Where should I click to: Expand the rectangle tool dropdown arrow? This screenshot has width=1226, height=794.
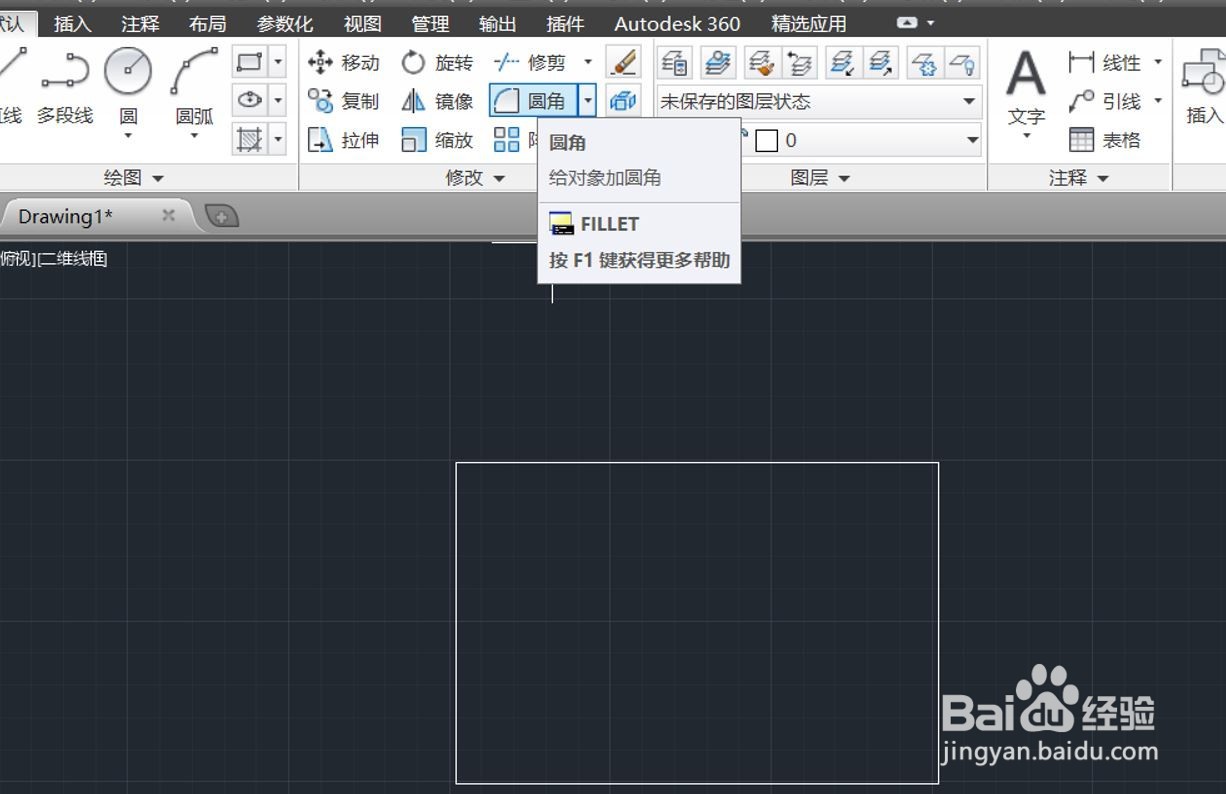(x=278, y=63)
